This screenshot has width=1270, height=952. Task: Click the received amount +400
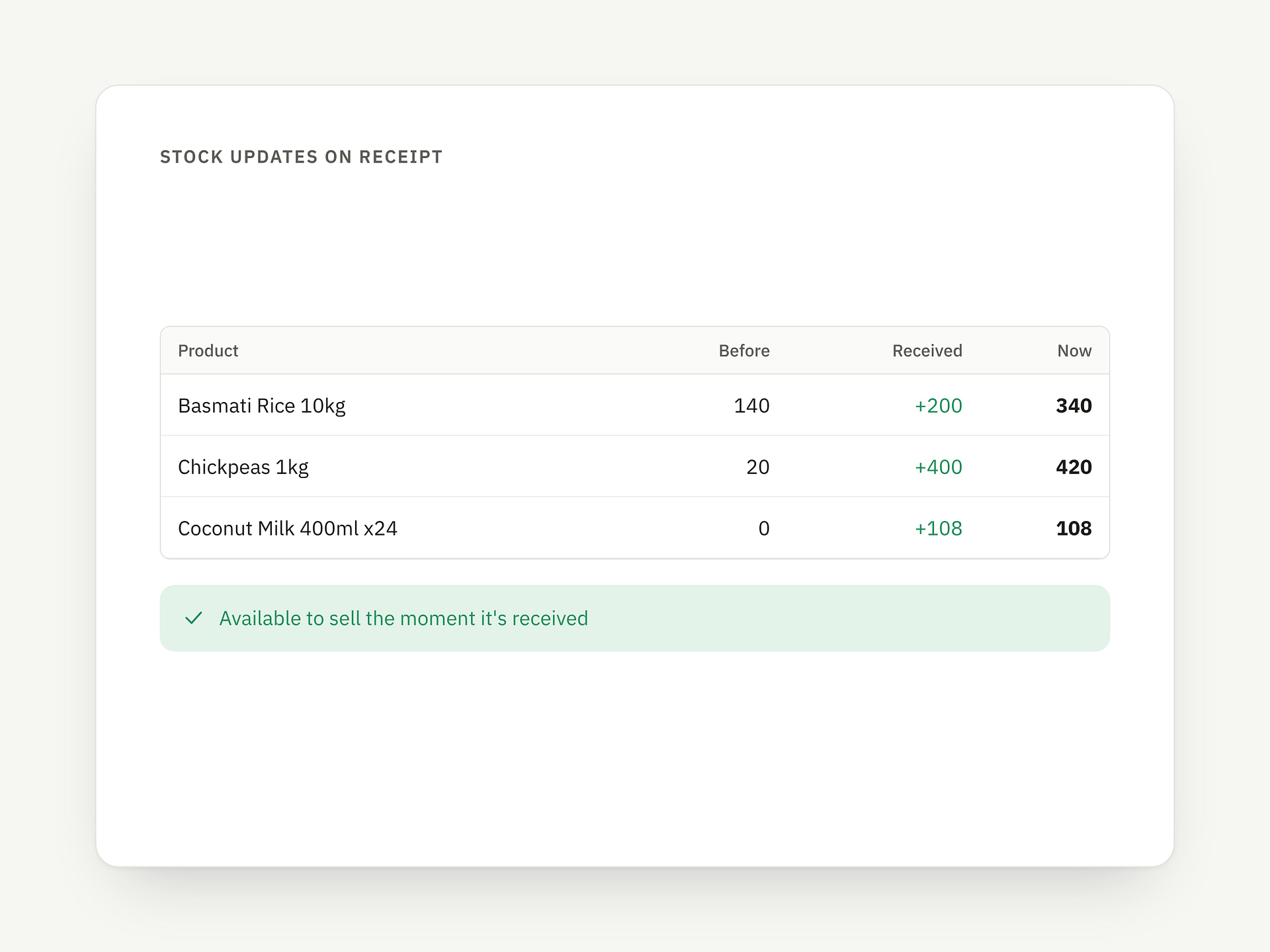[938, 467]
